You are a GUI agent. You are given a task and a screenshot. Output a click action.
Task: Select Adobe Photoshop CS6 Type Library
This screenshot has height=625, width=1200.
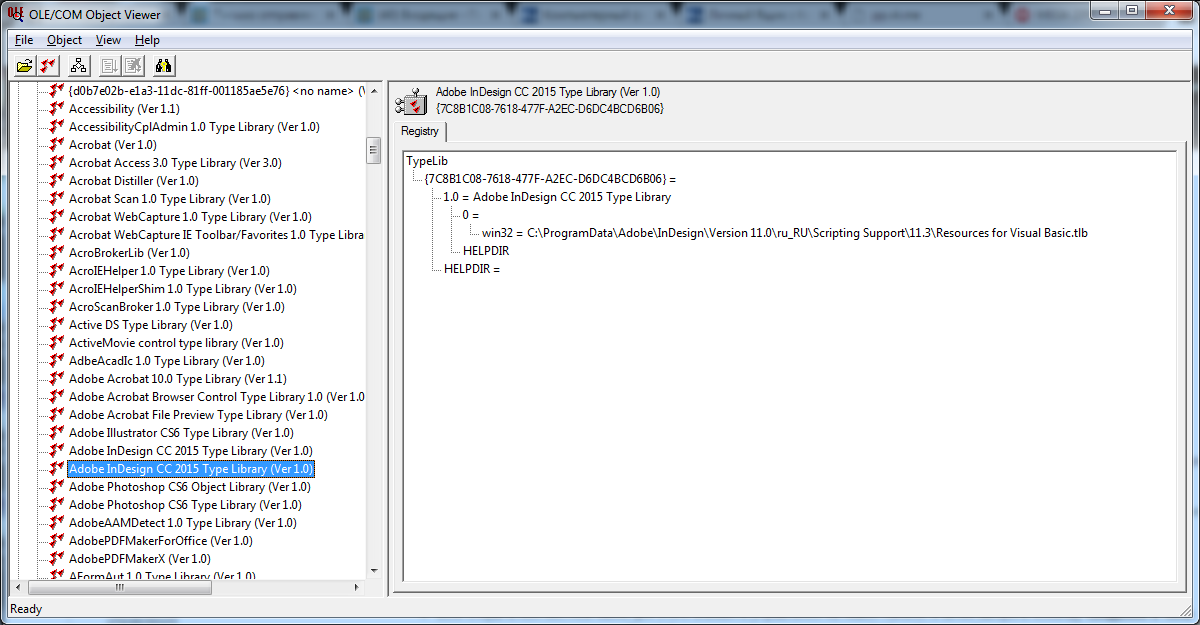[185, 505]
